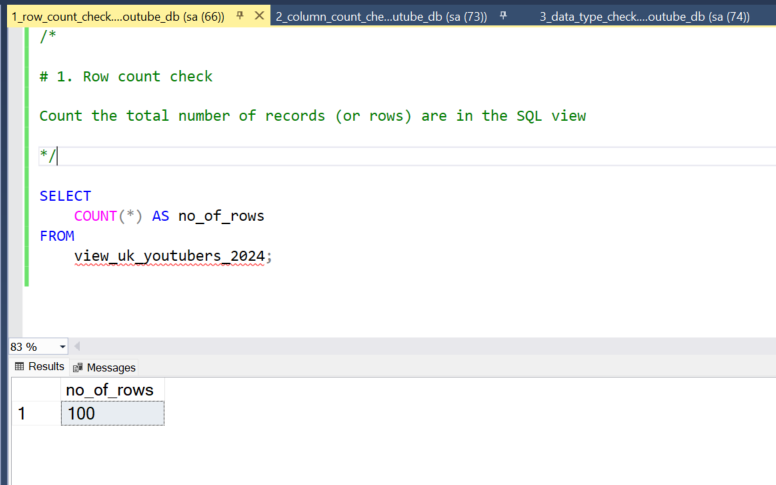Click the FROM keyword in the editor
Viewport: 776px width, 485px height.
pyautogui.click(x=56, y=236)
